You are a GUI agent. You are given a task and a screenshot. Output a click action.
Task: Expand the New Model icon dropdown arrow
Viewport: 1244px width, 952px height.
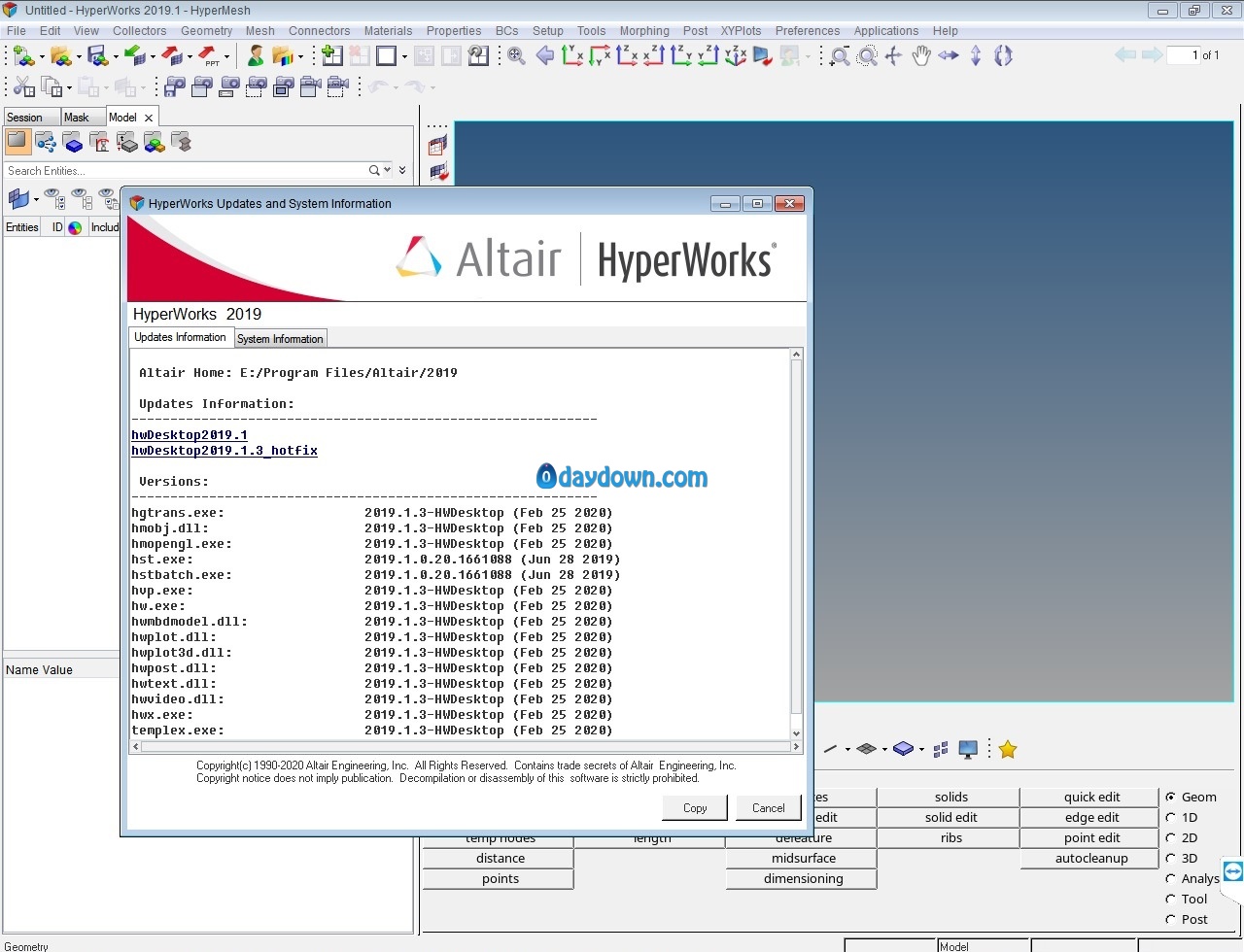coord(42,56)
